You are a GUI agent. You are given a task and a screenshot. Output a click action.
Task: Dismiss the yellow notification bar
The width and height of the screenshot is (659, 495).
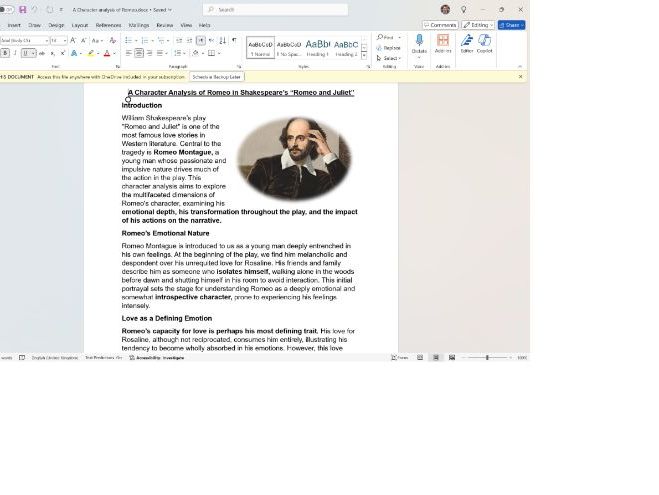521,77
